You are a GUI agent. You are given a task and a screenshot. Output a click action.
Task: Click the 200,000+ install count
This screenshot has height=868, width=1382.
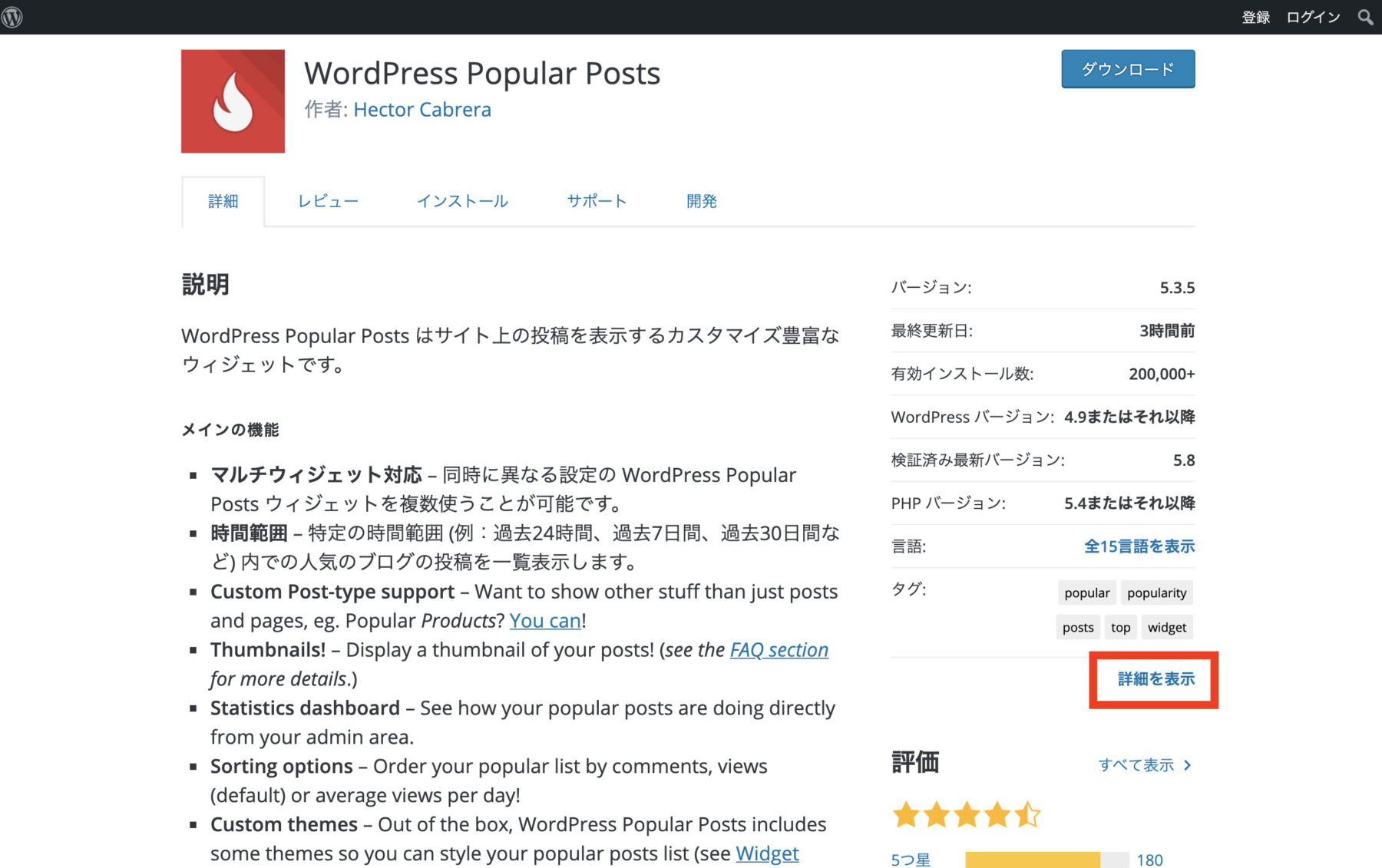[1162, 374]
